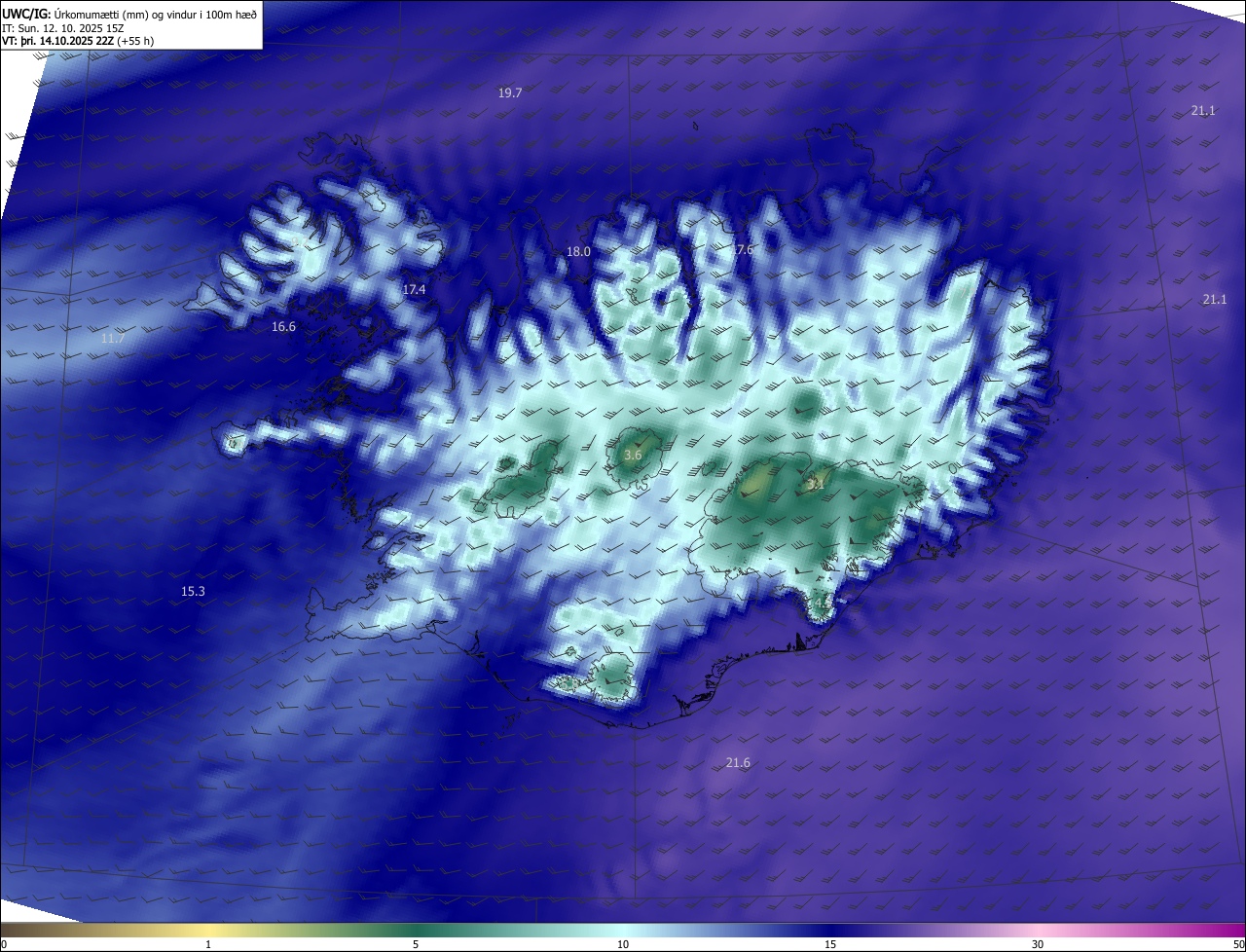The height and width of the screenshot is (952, 1246).
Task: Click the 3.6 value label over the glacier
Action: click(633, 455)
